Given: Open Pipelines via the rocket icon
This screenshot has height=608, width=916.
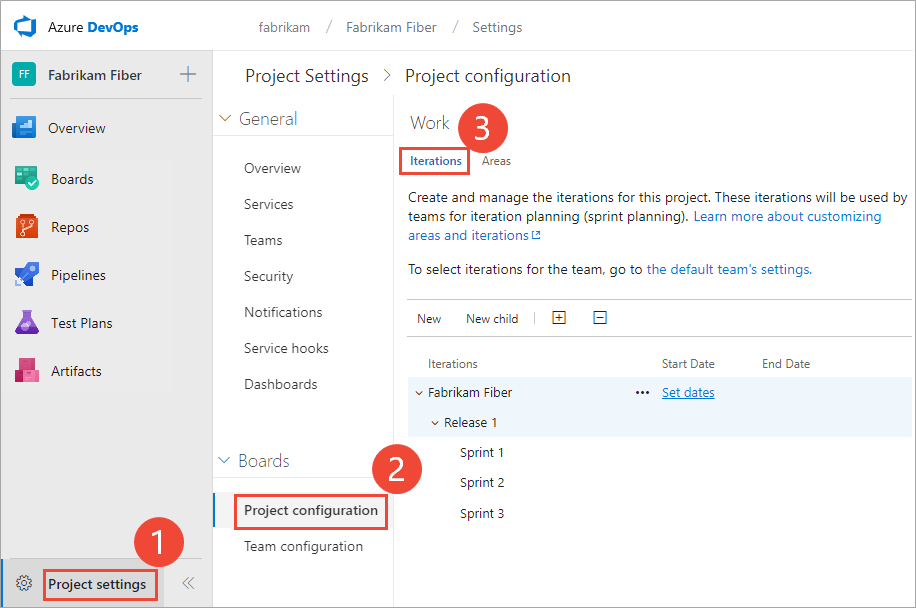Looking at the screenshot, I should 26,275.
